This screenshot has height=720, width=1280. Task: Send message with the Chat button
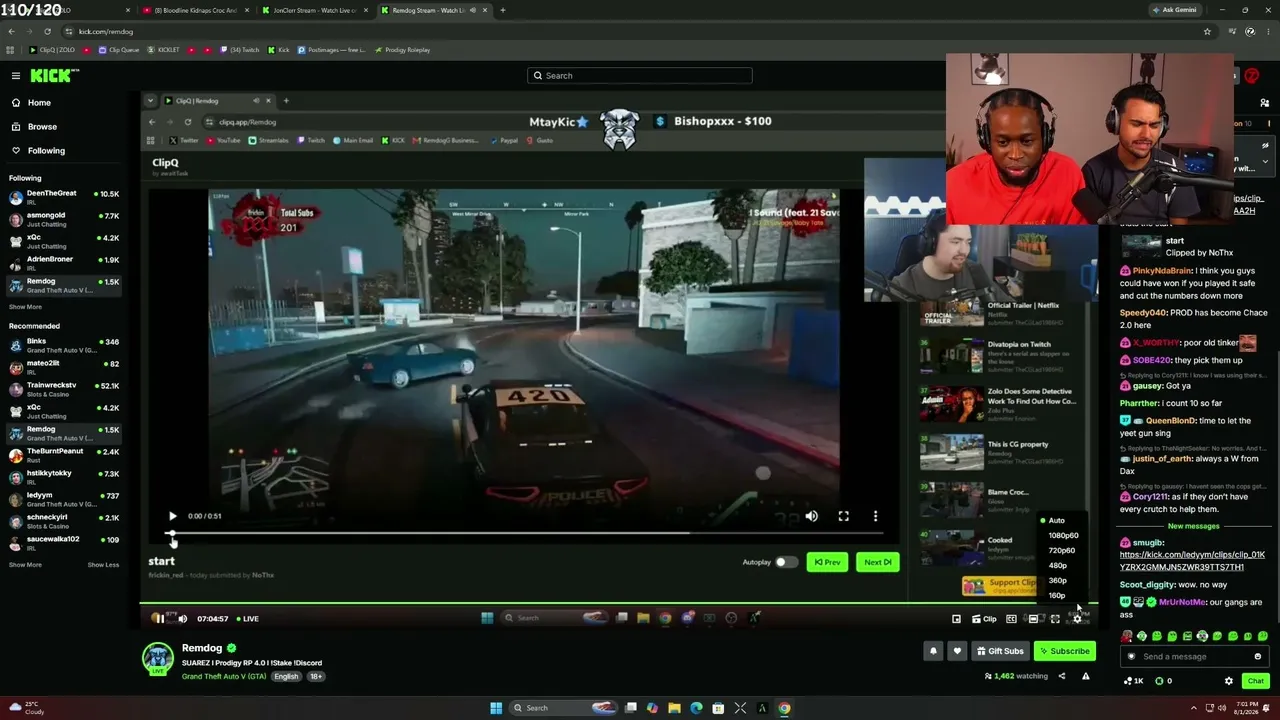pyautogui.click(x=1256, y=681)
